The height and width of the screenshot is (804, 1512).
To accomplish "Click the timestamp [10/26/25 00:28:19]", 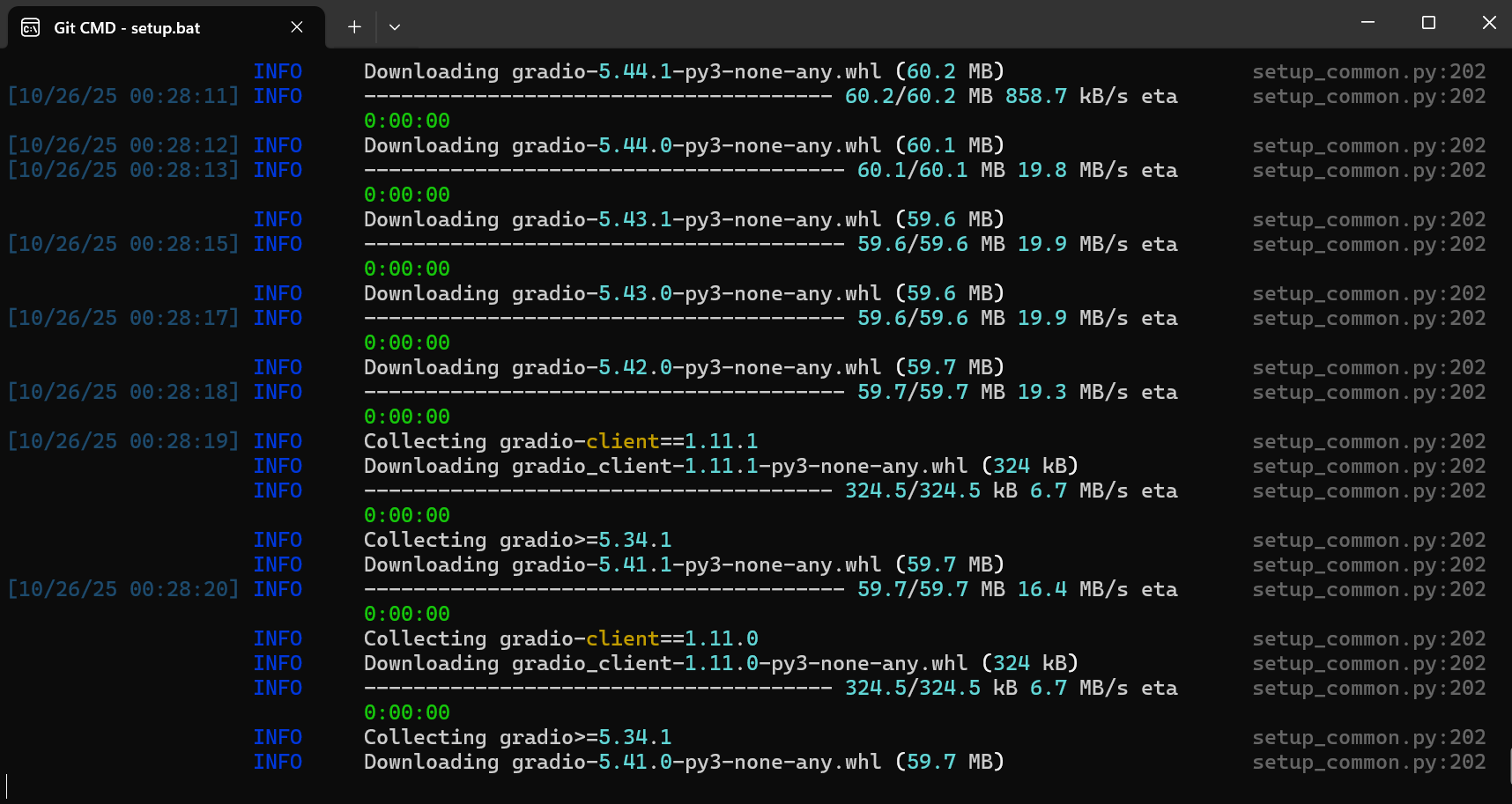I will click(123, 441).
